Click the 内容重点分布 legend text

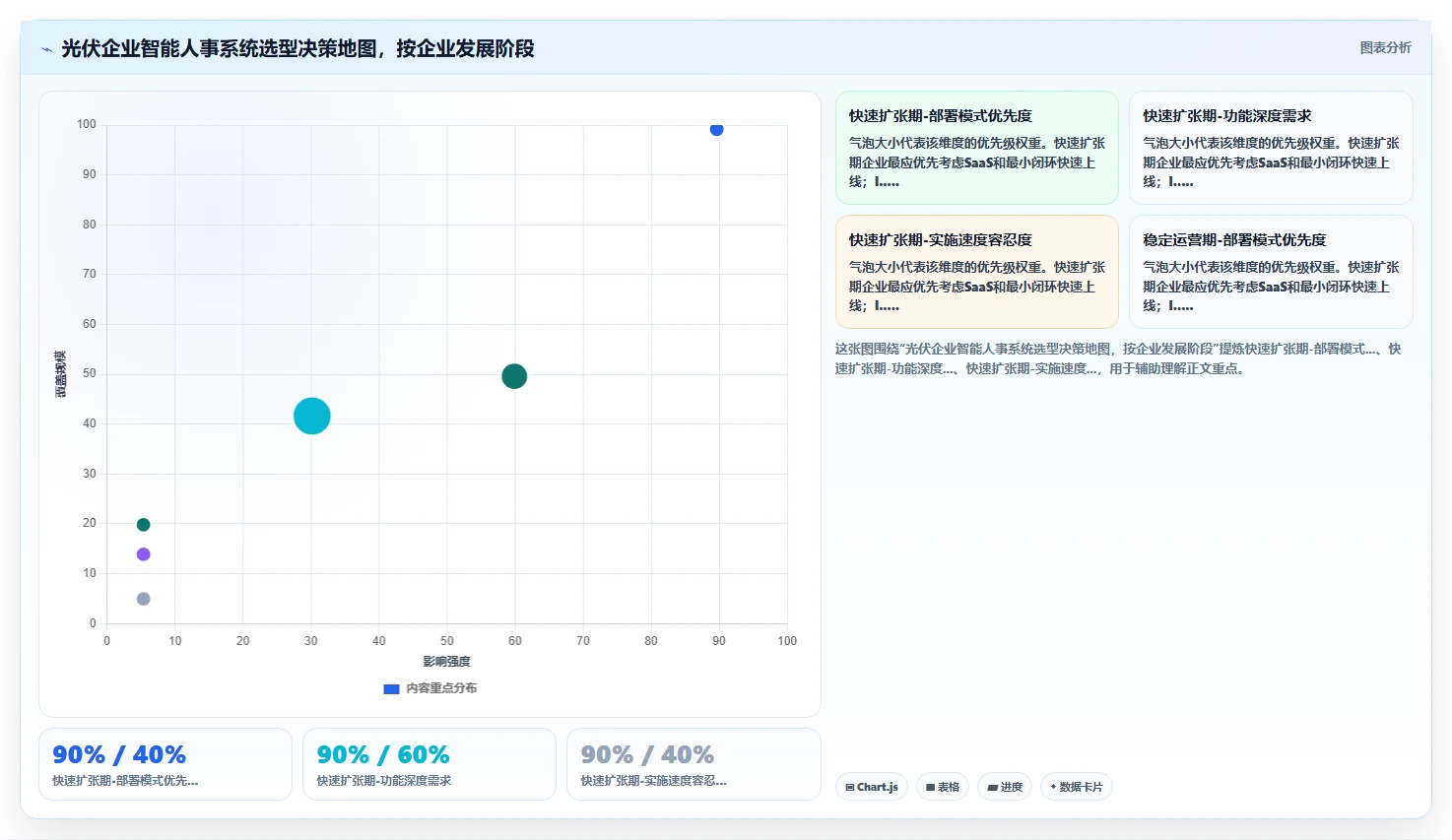441,688
